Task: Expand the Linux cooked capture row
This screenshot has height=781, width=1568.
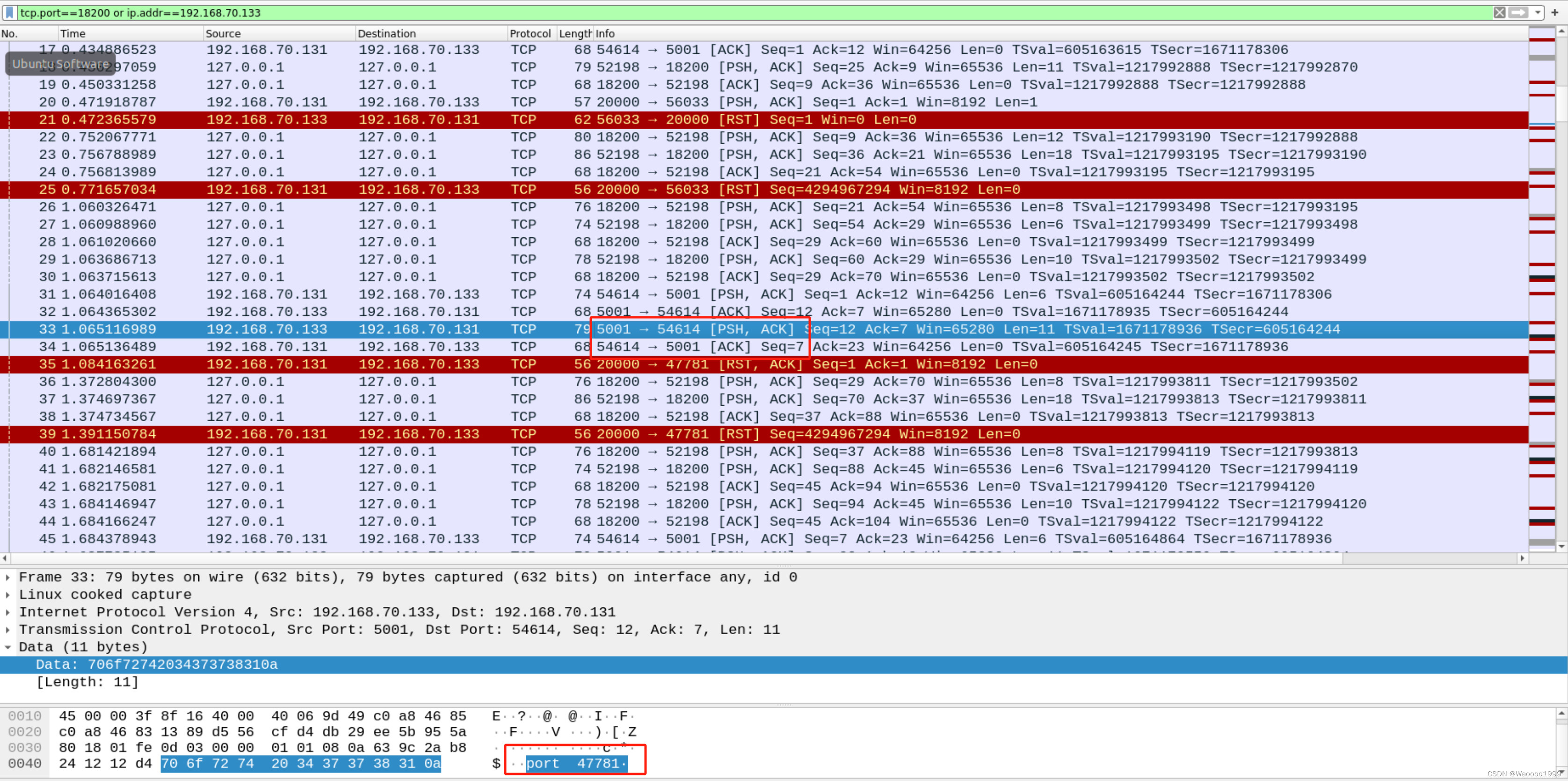Action: pyautogui.click(x=7, y=595)
